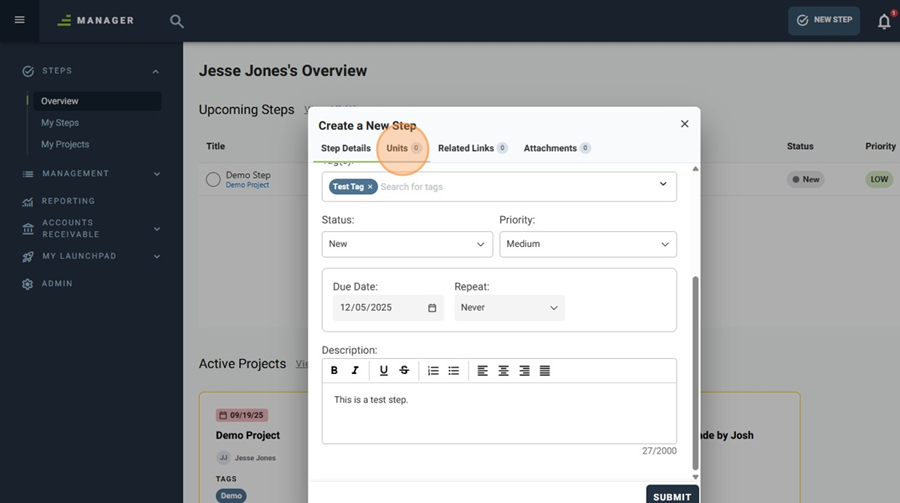Insert a bulleted list
This screenshot has width=900, height=503.
pos(453,371)
